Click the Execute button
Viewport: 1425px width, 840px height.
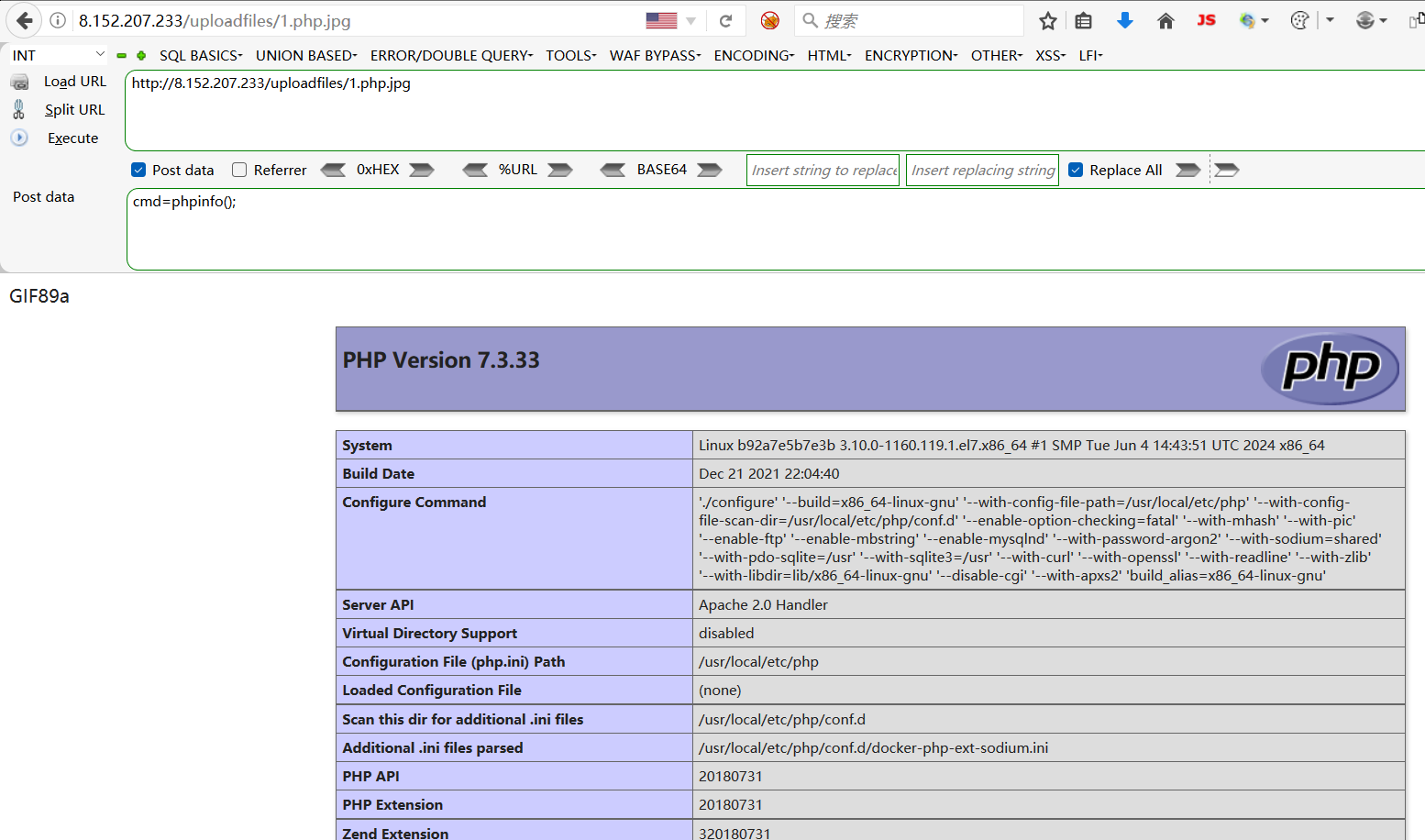(x=73, y=138)
